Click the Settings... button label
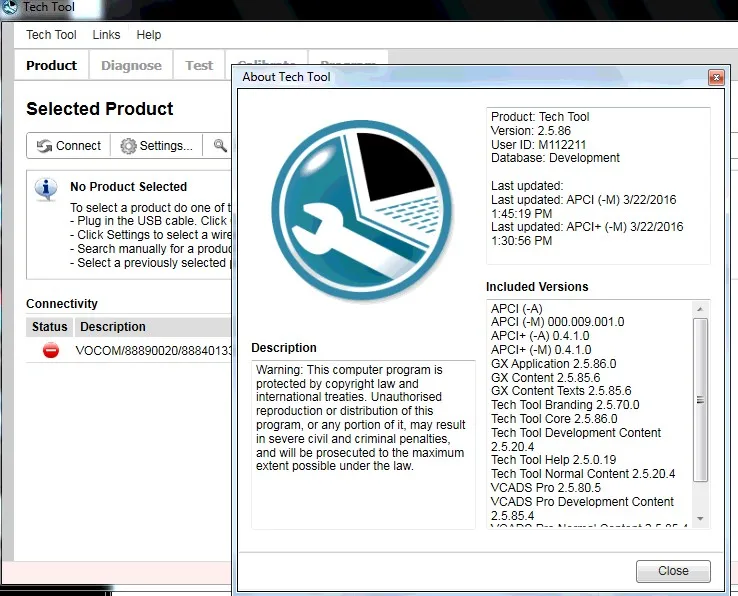This screenshot has width=738, height=596. tap(166, 146)
